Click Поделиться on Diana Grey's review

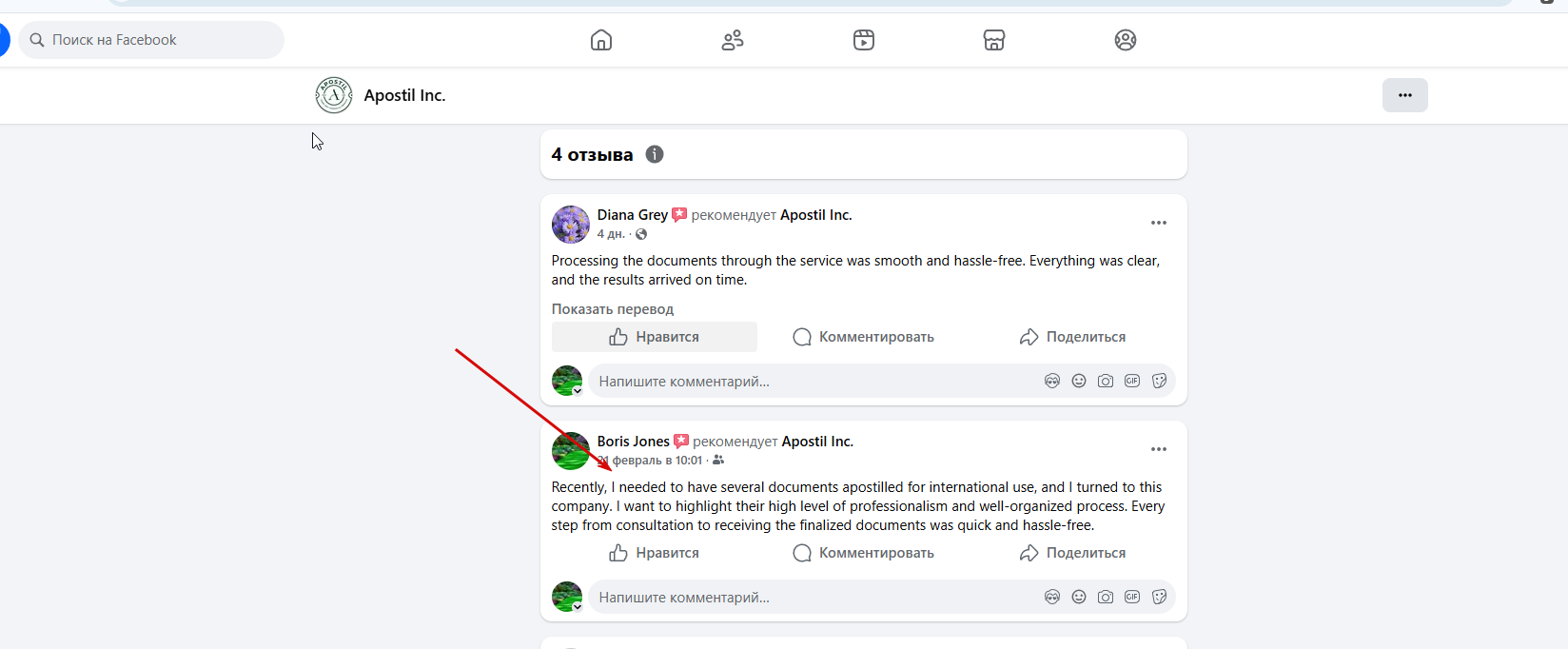click(1072, 337)
